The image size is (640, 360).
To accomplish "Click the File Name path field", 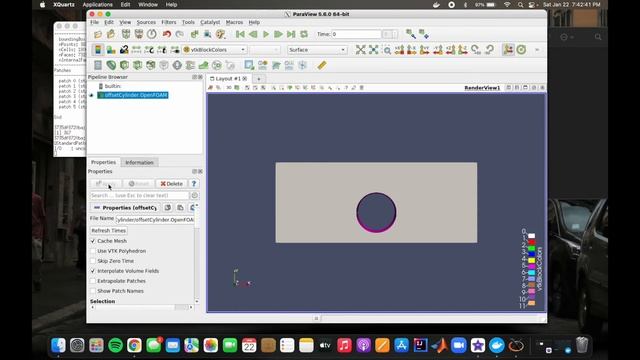I will [155, 220].
